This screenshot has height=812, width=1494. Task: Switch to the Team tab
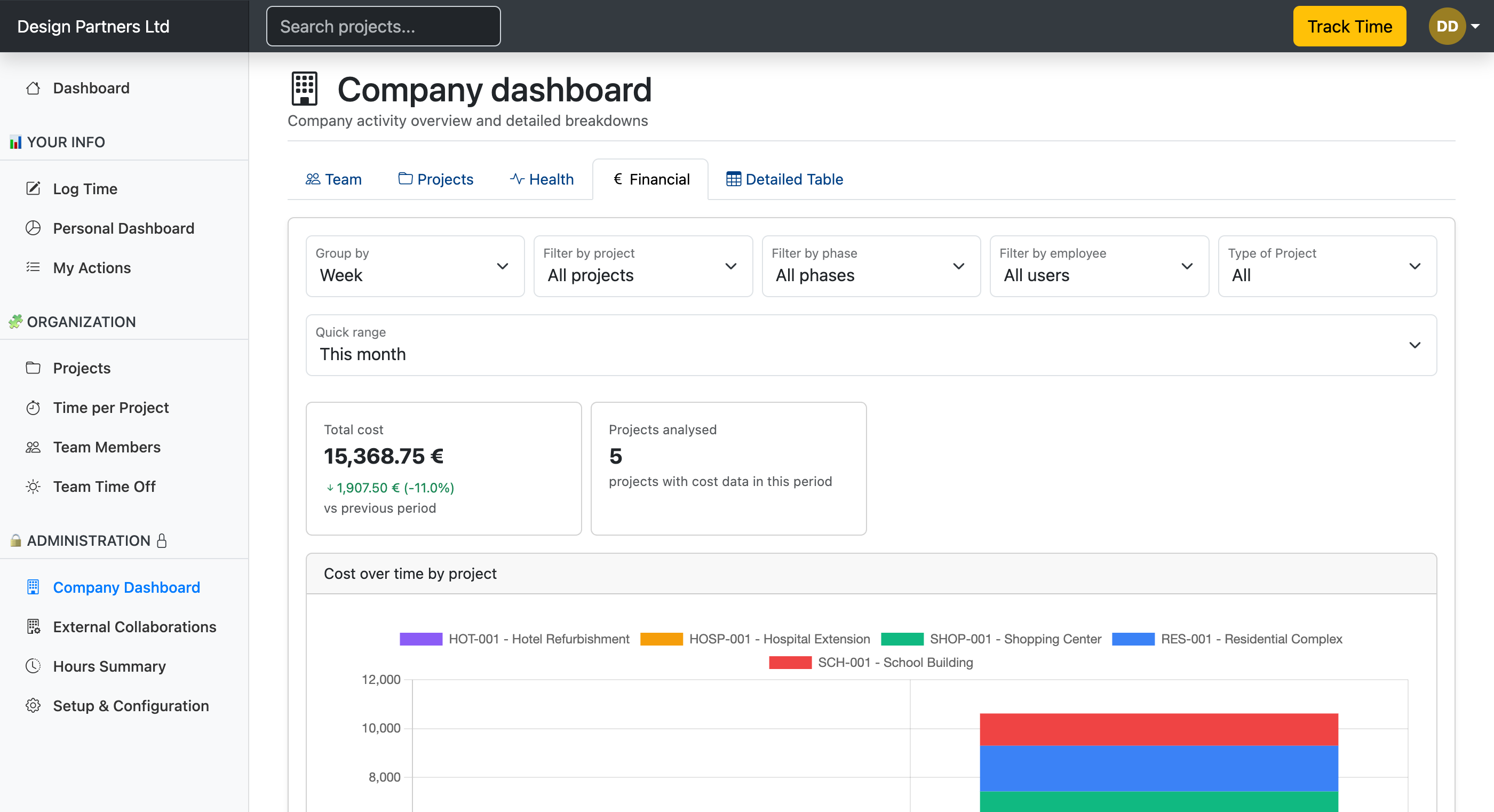333,179
